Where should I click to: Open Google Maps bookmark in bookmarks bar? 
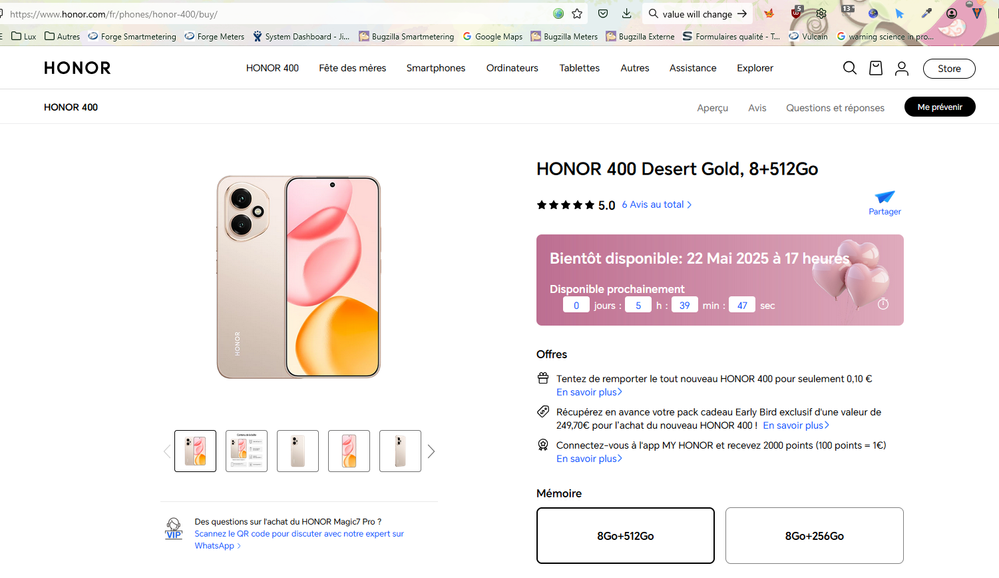pyautogui.click(x=492, y=37)
